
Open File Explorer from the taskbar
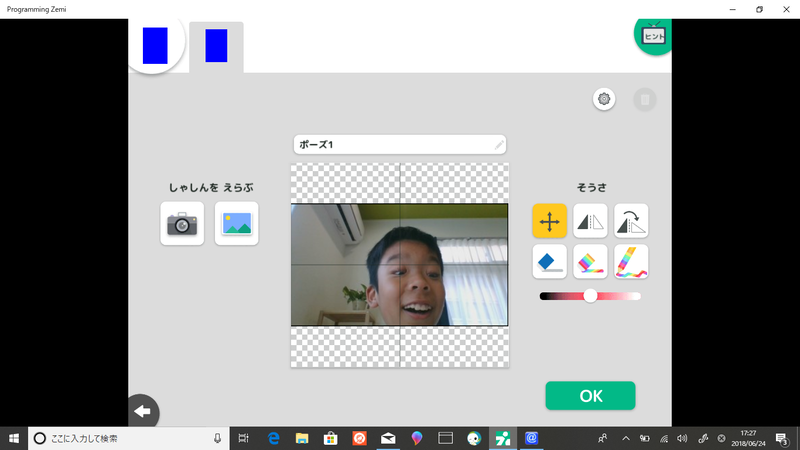click(302, 438)
